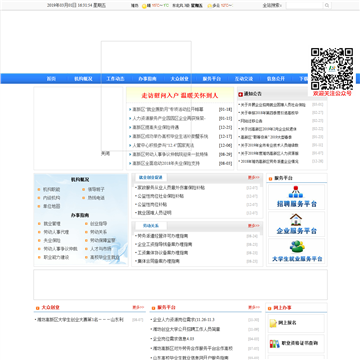
Task: Open the 大众创业 navigation item
Action: 180,79
